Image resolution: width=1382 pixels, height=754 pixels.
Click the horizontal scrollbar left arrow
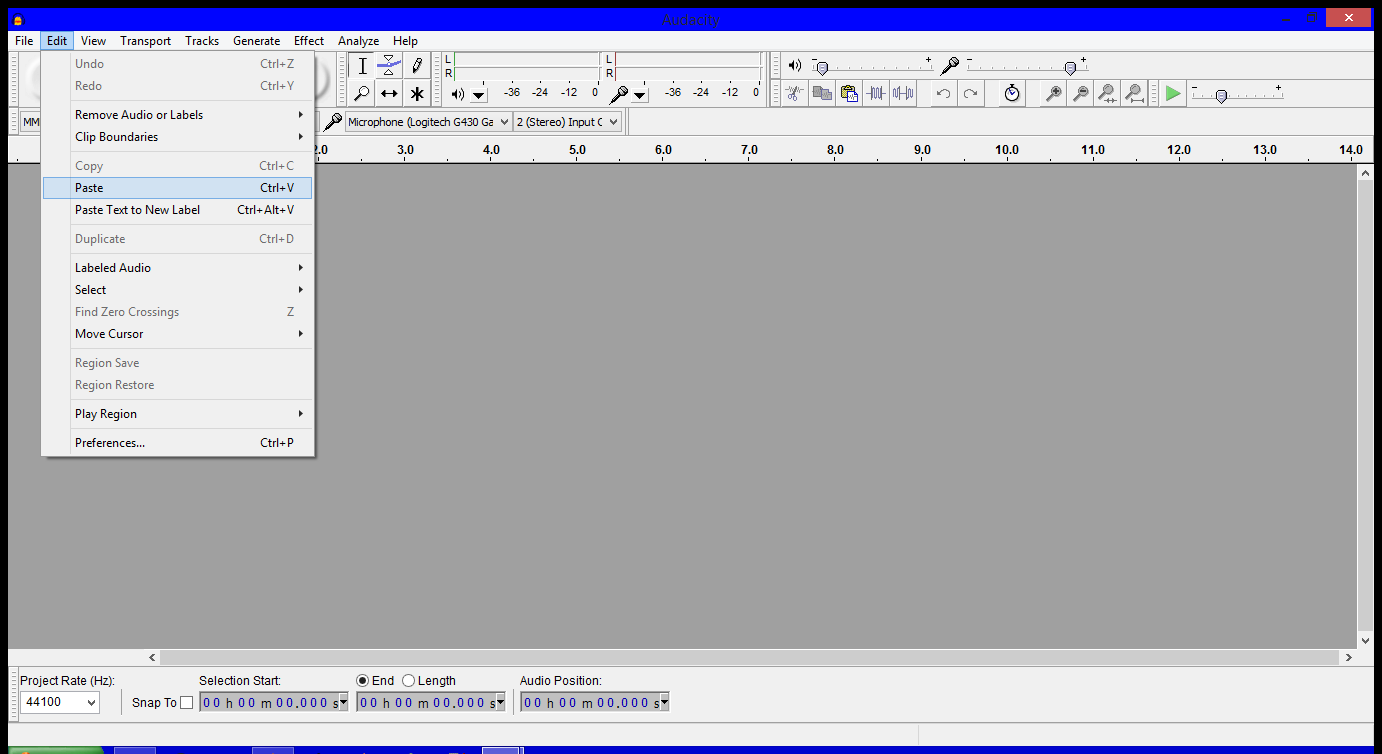[153, 658]
